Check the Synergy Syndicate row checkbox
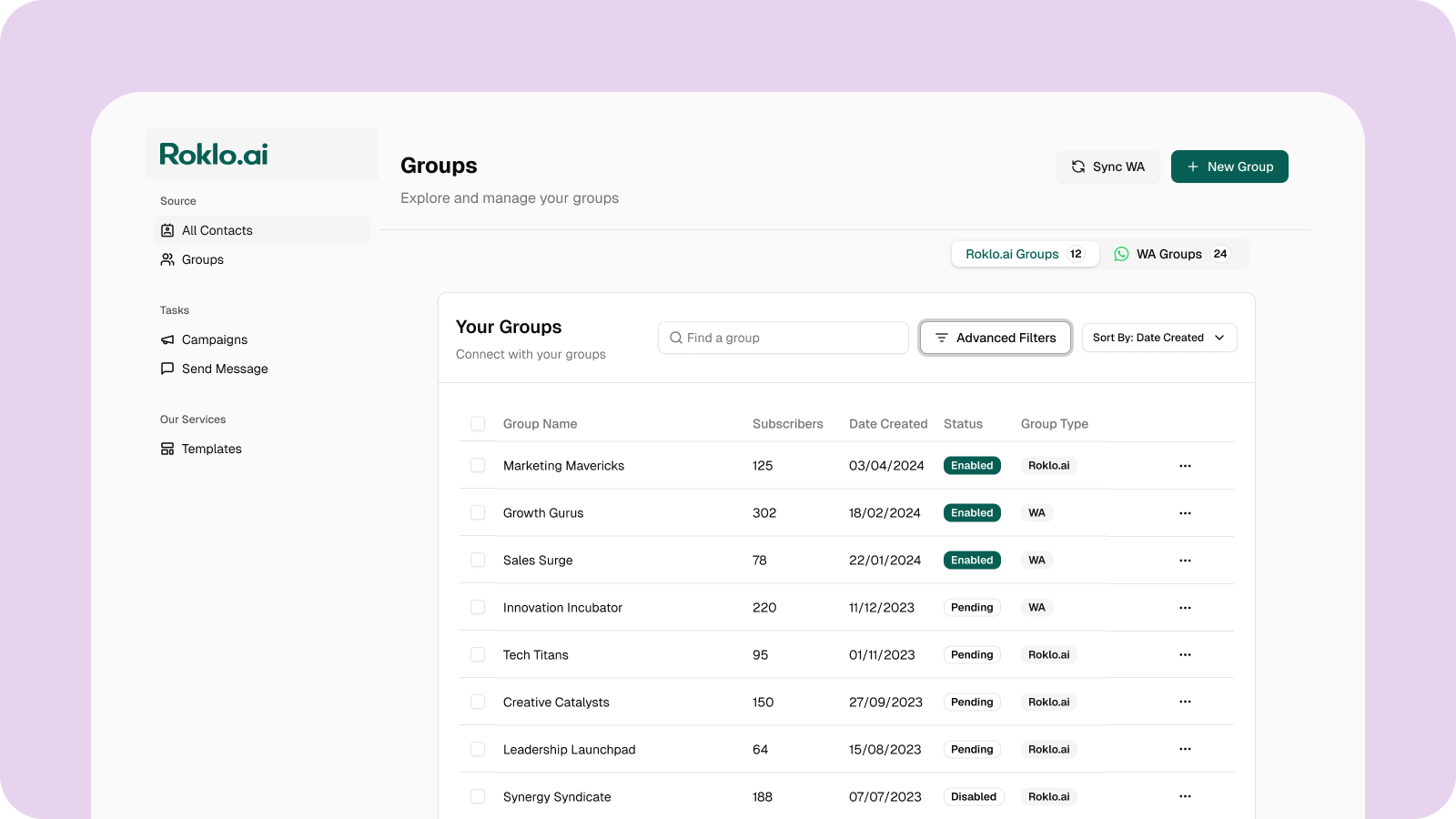The width and height of the screenshot is (1456, 819). [x=478, y=796]
